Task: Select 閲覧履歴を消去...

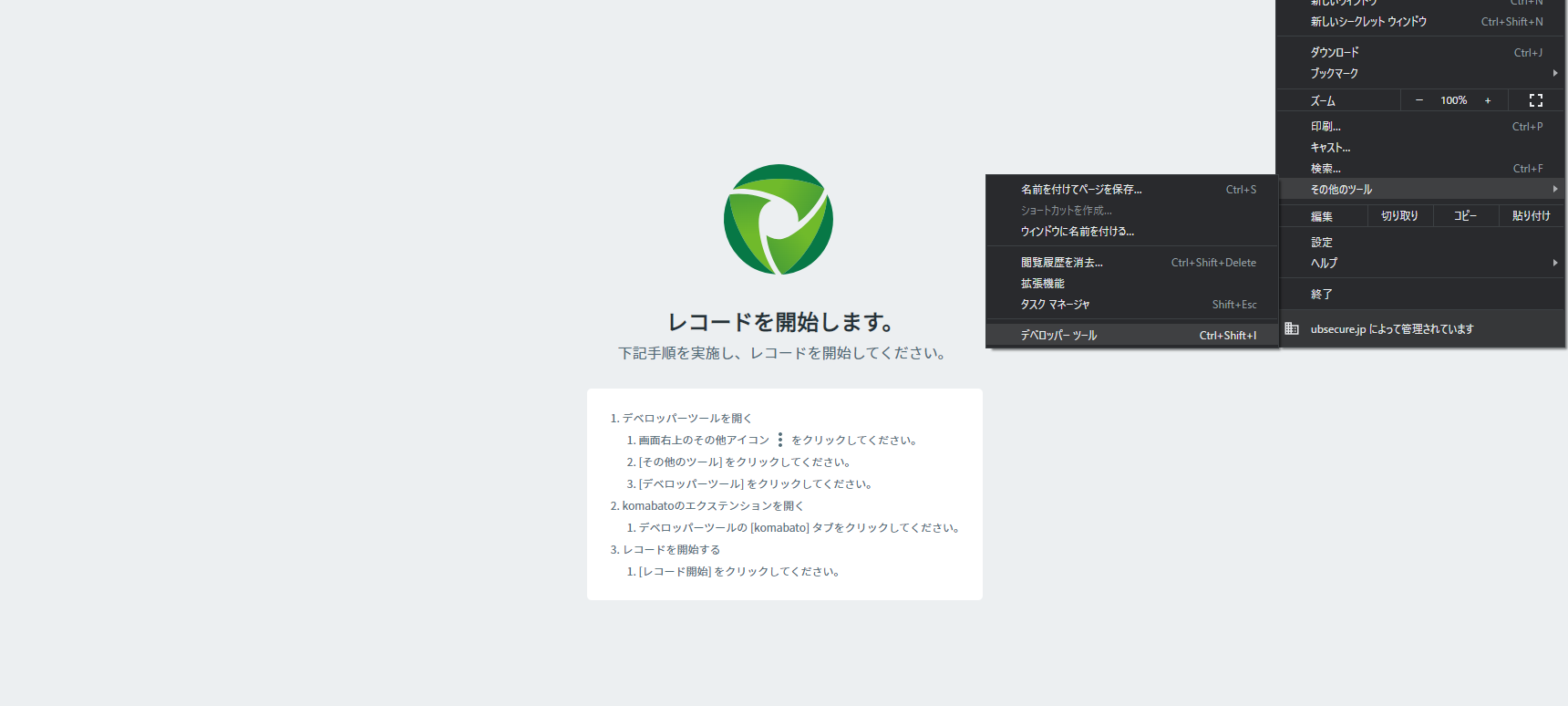Action: point(1132,262)
